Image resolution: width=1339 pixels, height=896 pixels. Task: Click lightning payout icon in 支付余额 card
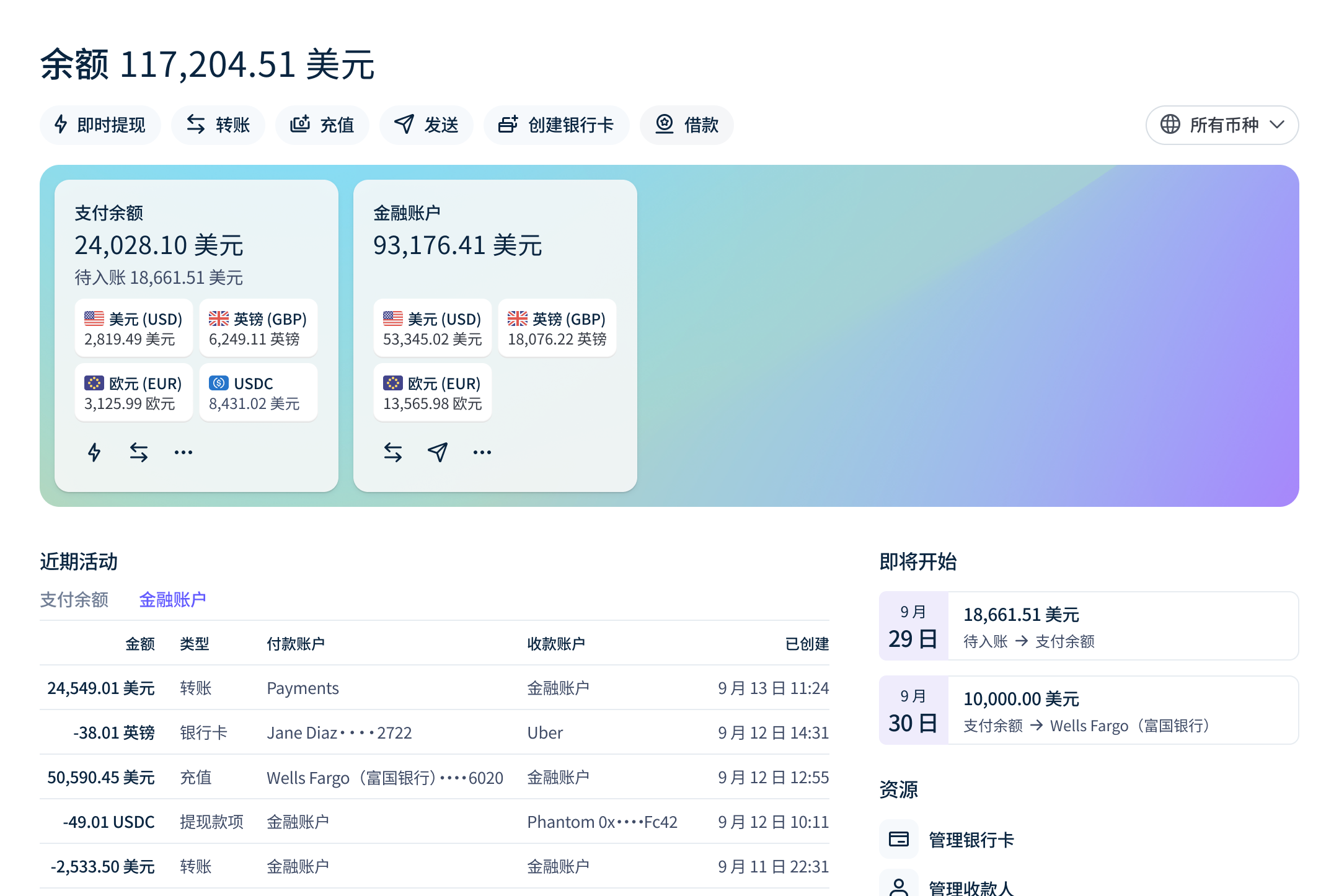[x=94, y=452]
